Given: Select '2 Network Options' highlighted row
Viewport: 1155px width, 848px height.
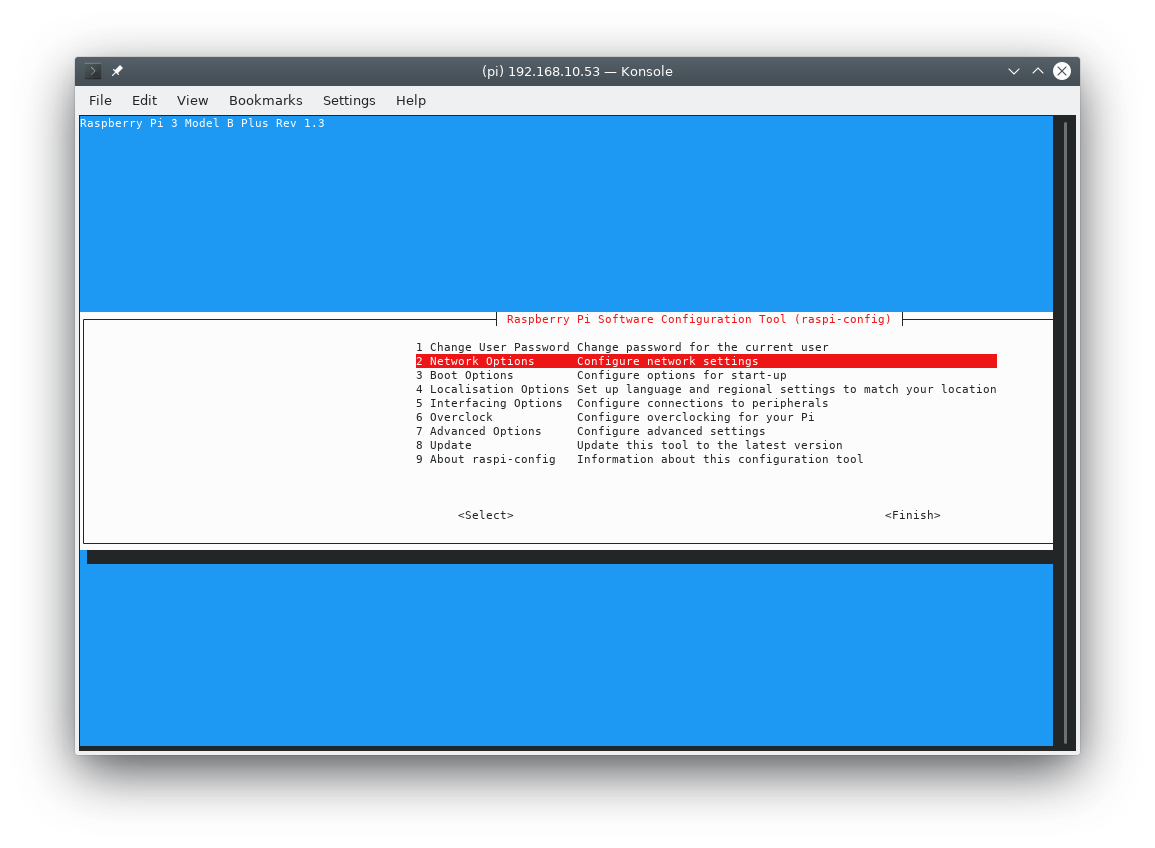Looking at the screenshot, I should pos(706,361).
